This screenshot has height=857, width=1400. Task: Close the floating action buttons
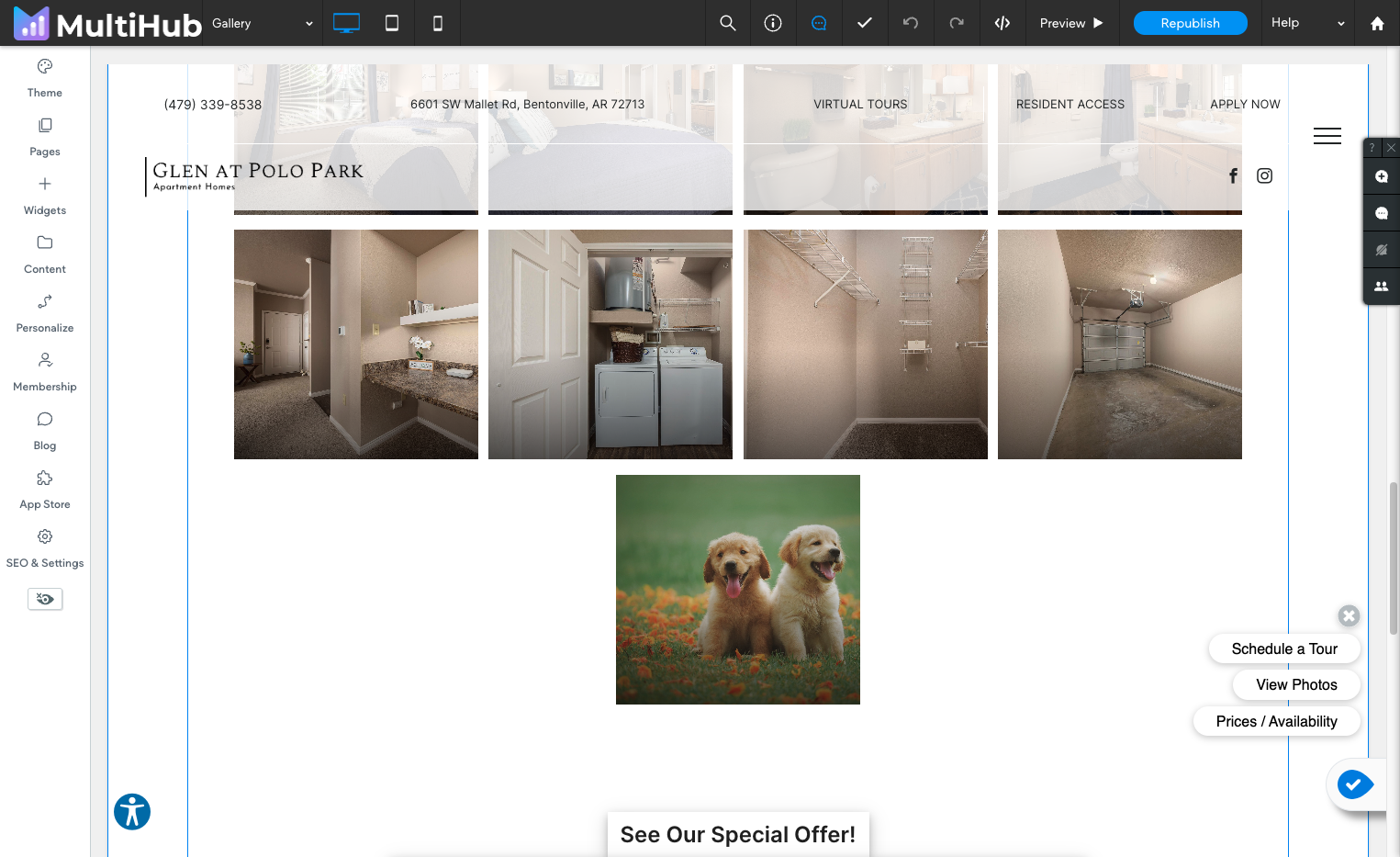[x=1349, y=615]
